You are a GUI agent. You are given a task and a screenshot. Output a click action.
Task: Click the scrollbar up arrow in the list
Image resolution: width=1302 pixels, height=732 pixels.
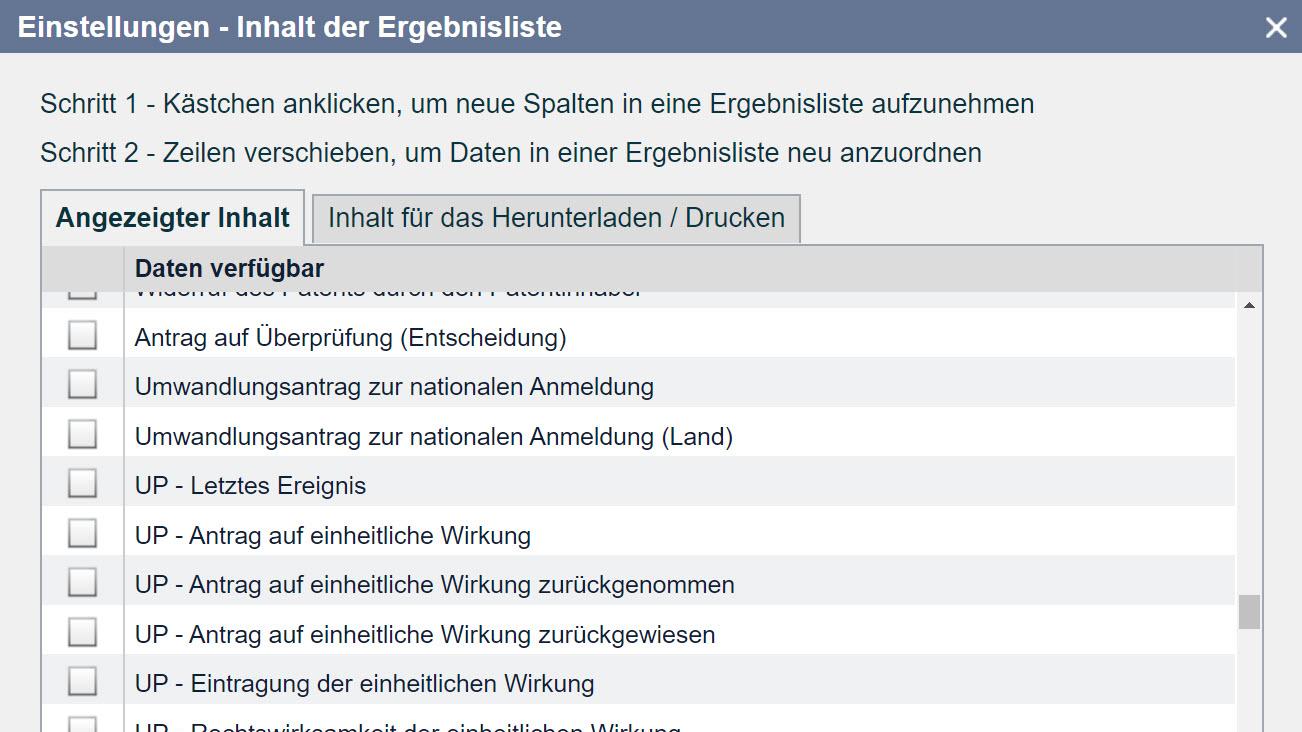pyautogui.click(x=1249, y=305)
